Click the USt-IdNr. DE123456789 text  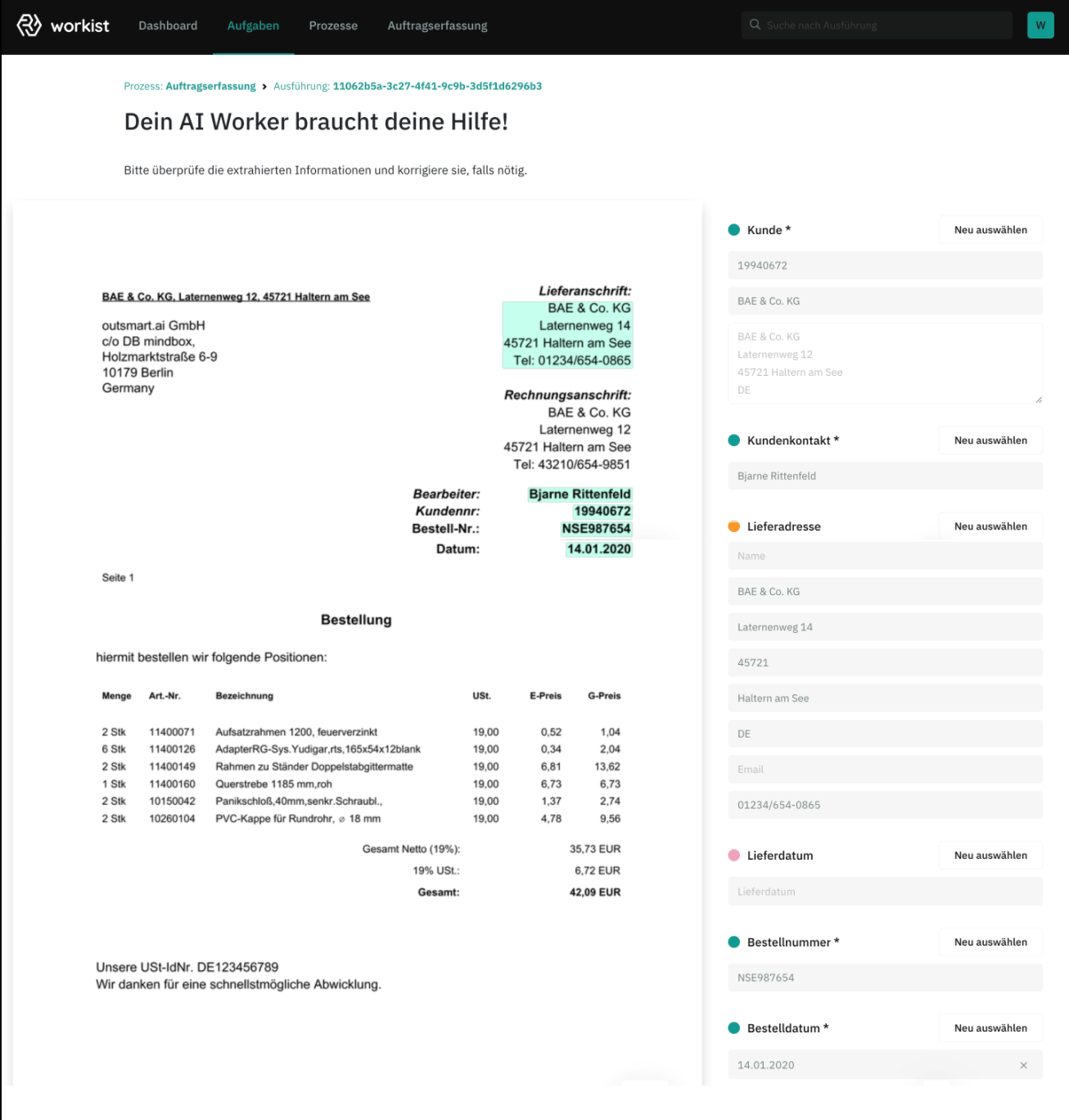point(187,967)
